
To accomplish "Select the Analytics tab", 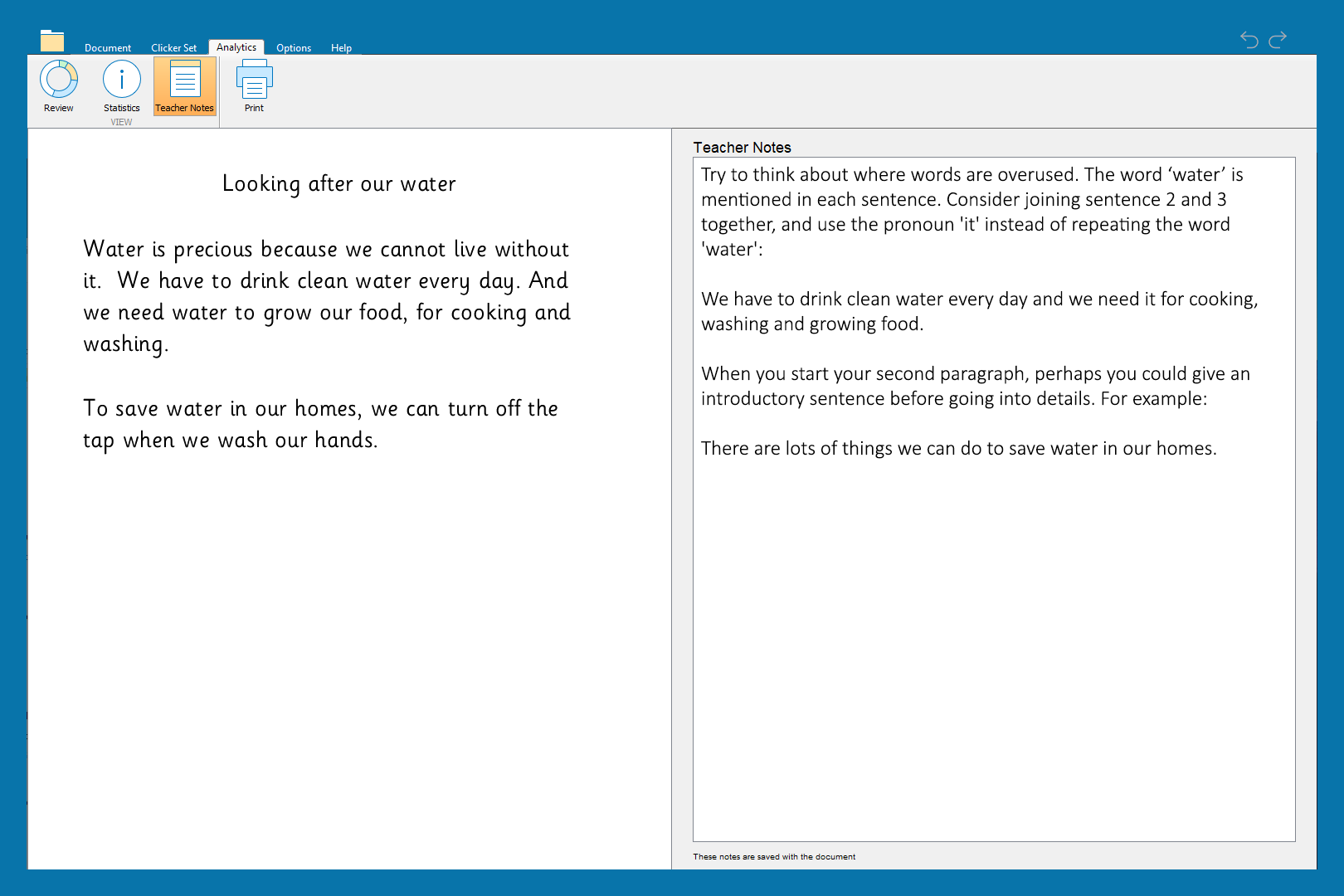I will [x=236, y=47].
